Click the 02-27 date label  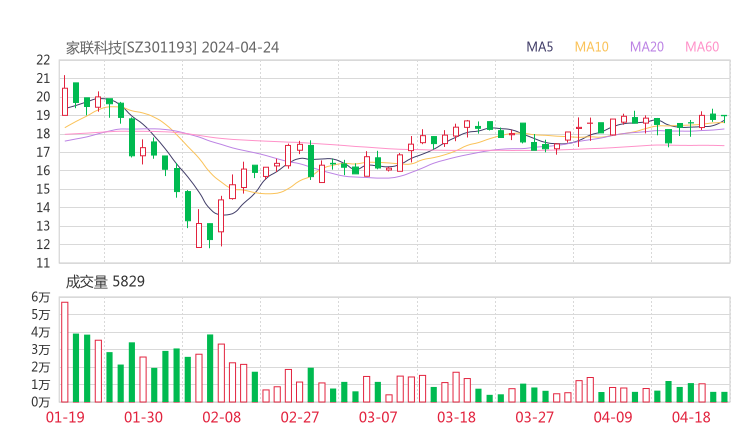point(300,417)
